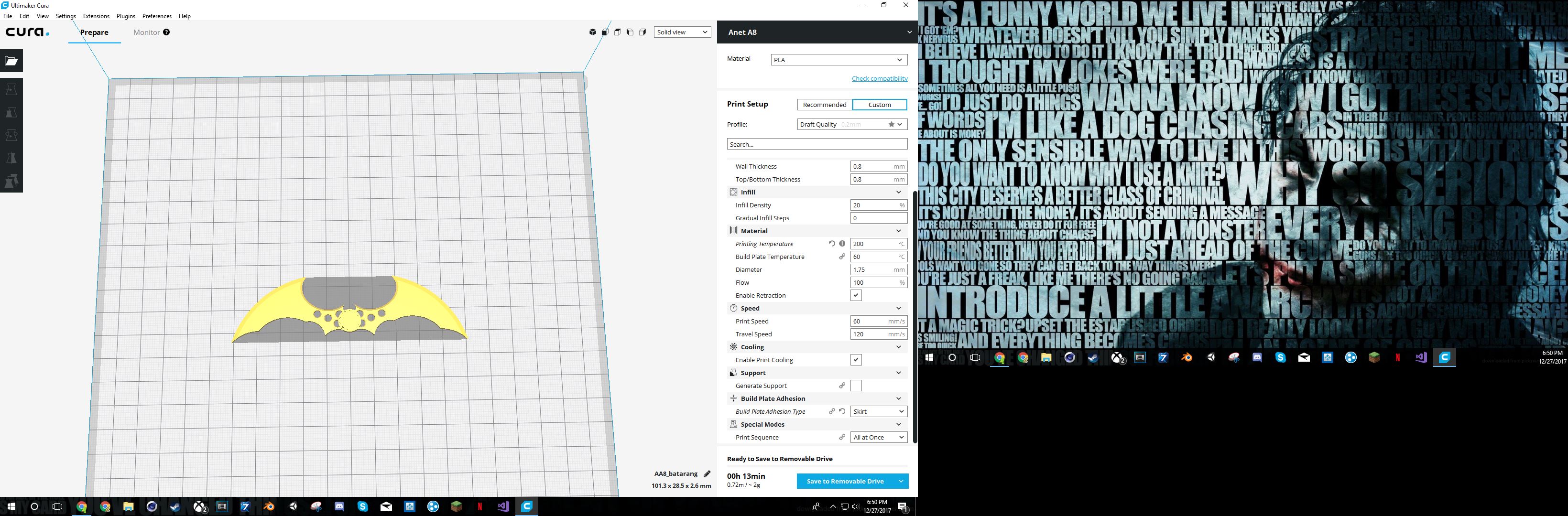The width and height of the screenshot is (1568, 516).
Task: Enable the Generate Support checkbox
Action: pyautogui.click(x=856, y=386)
